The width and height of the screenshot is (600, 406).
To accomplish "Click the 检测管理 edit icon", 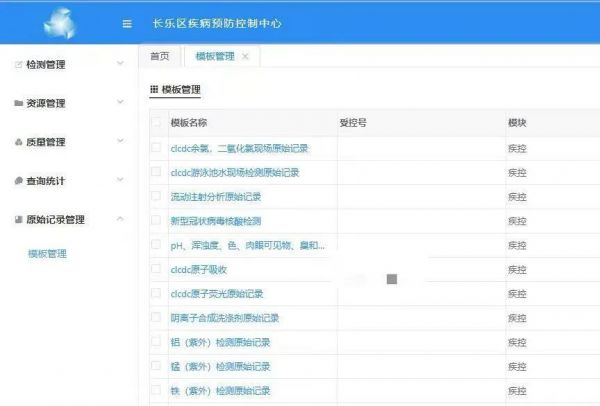I will (x=18, y=65).
